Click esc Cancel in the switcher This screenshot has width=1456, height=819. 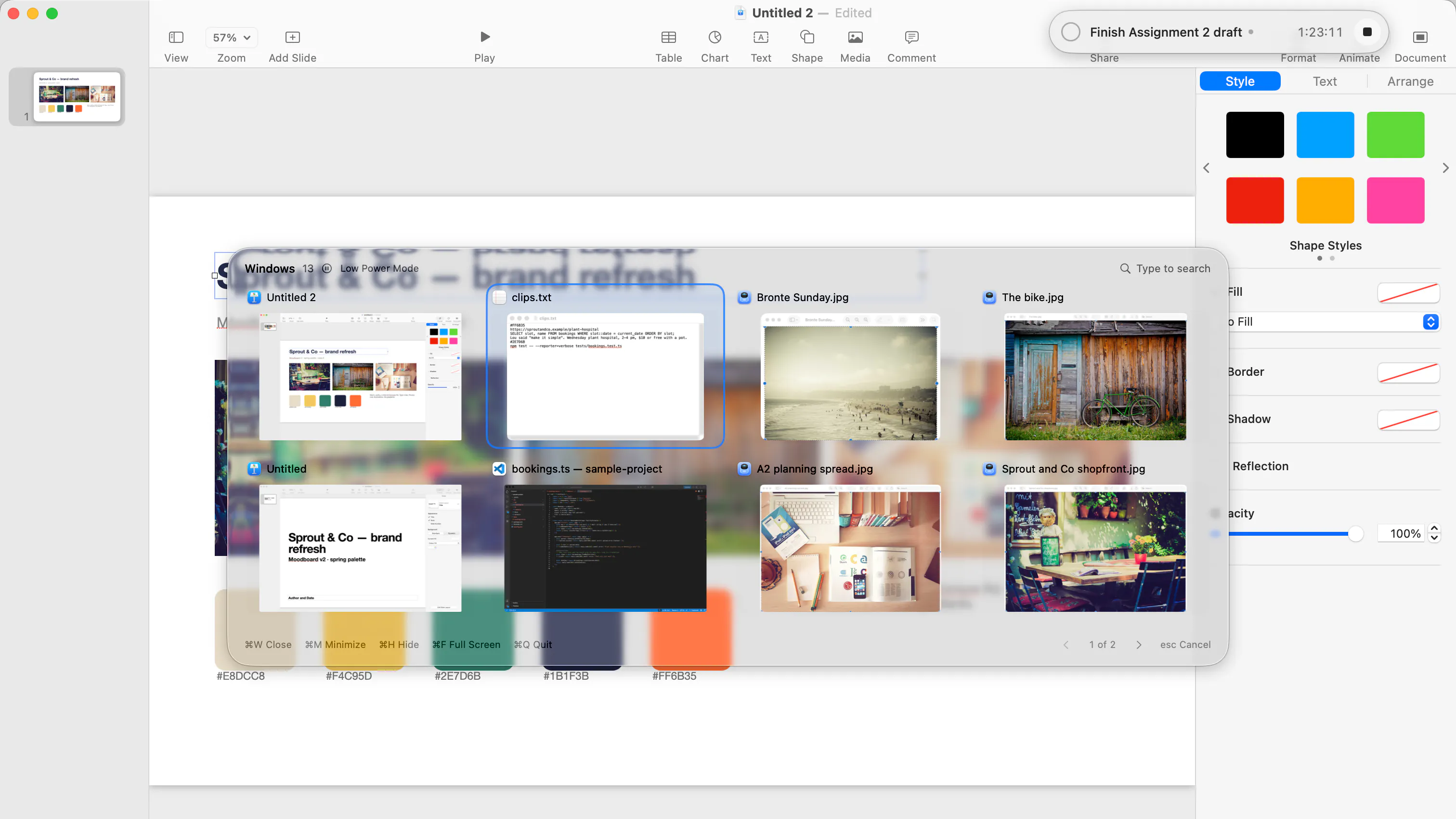pos(1185,645)
